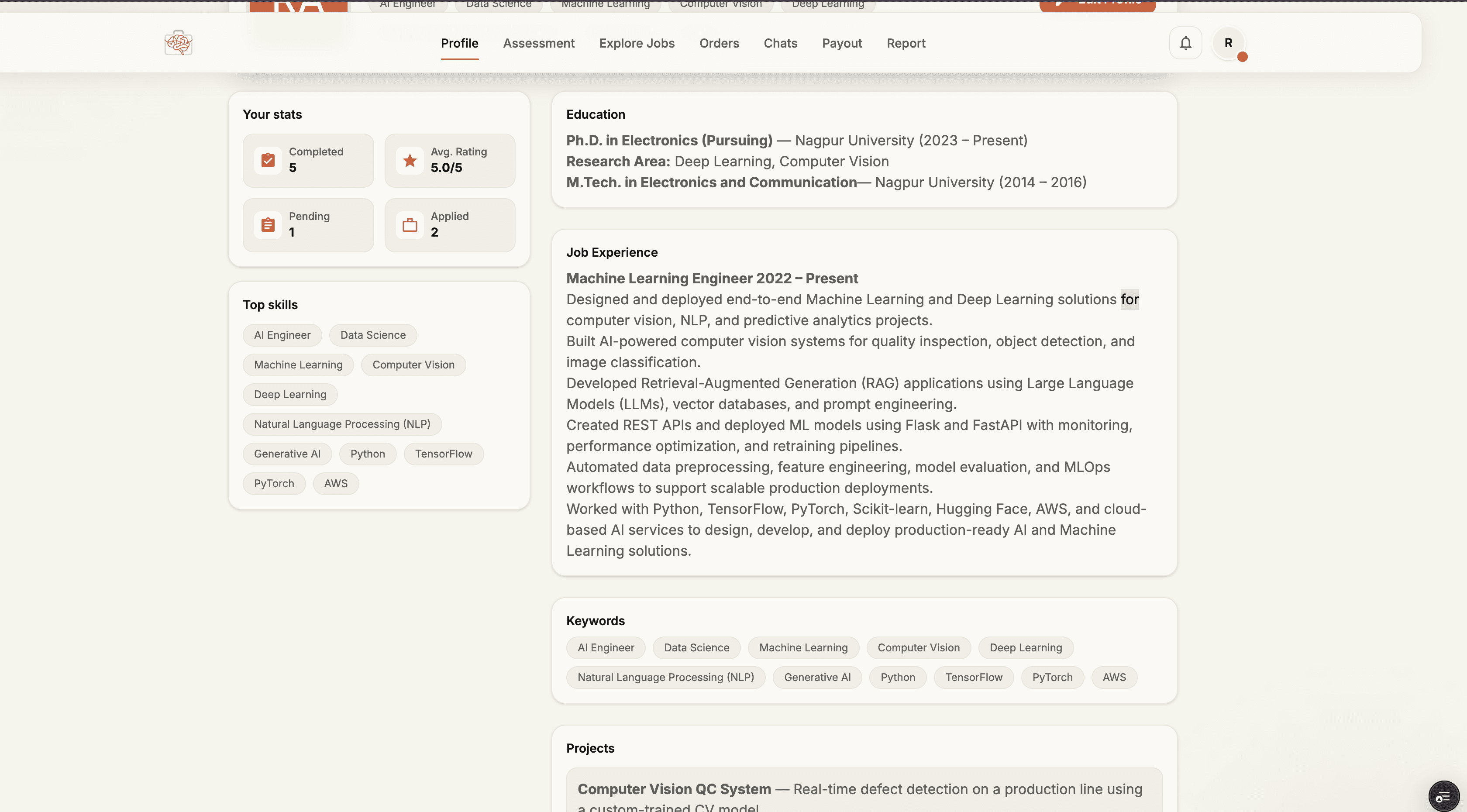Image resolution: width=1467 pixels, height=812 pixels.
Task: Click TensorFlow chip under Keywords
Action: [x=974, y=678]
